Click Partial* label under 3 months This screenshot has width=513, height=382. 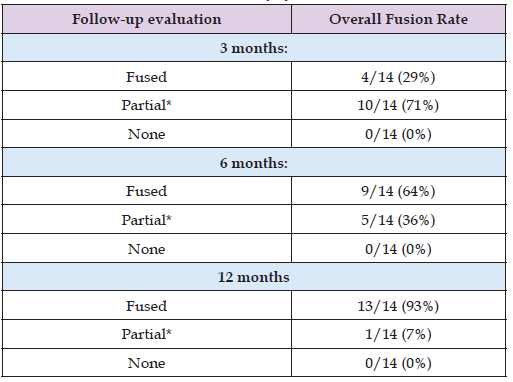click(146, 105)
